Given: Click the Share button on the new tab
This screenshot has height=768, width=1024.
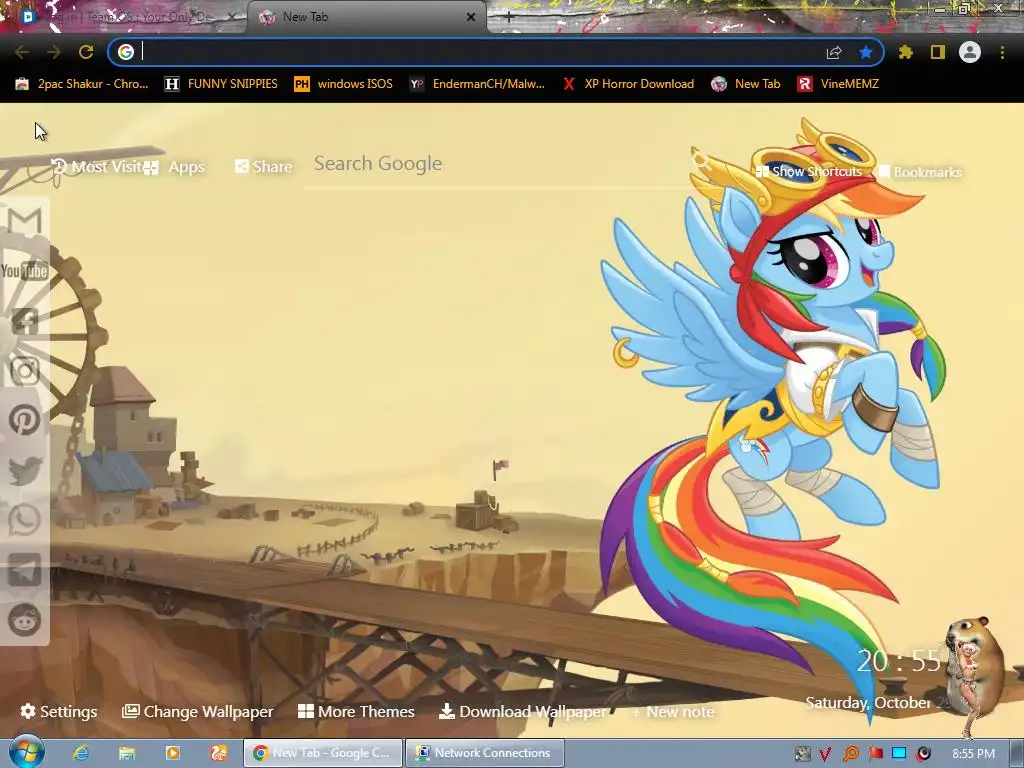Looking at the screenshot, I should pos(264,167).
